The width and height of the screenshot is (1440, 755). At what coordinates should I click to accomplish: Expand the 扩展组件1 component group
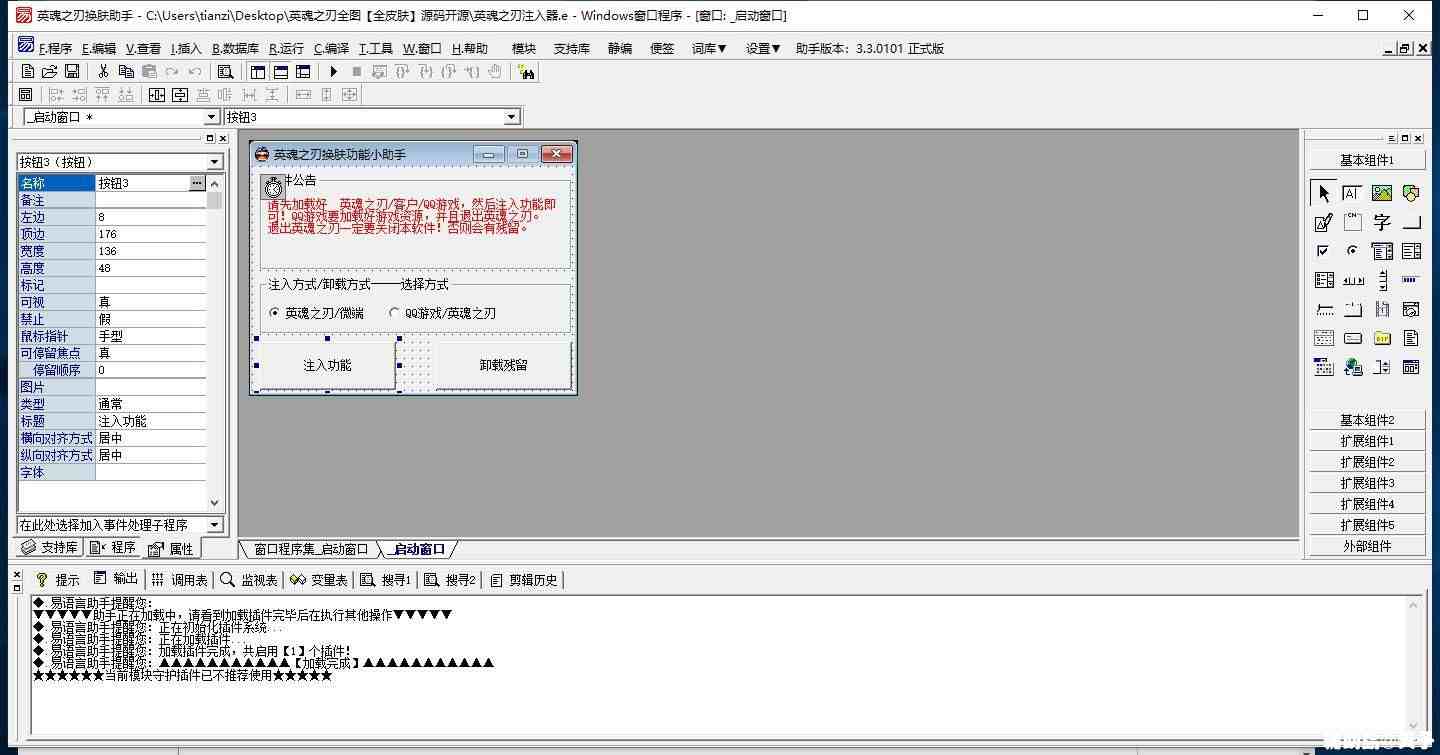coord(1367,441)
